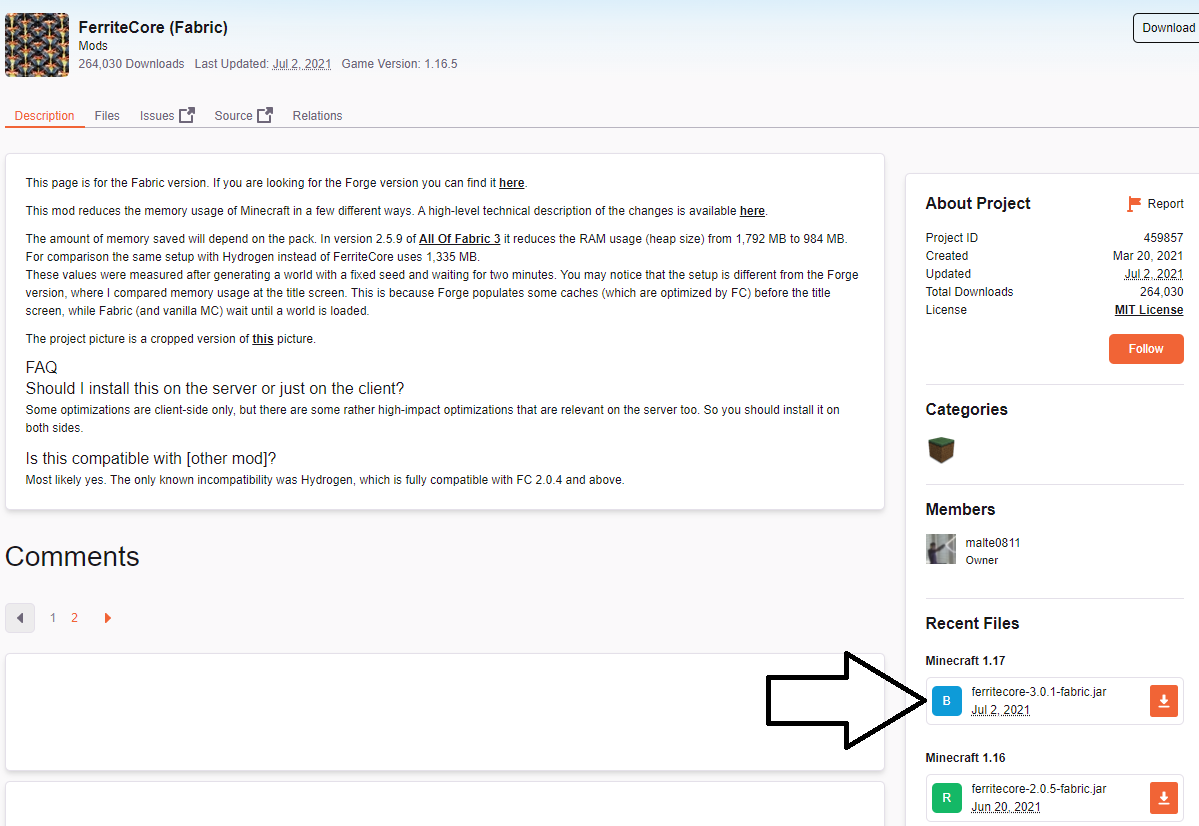The image size is (1199, 826).
Task: Open the Issues external link tab
Action: [167, 116]
